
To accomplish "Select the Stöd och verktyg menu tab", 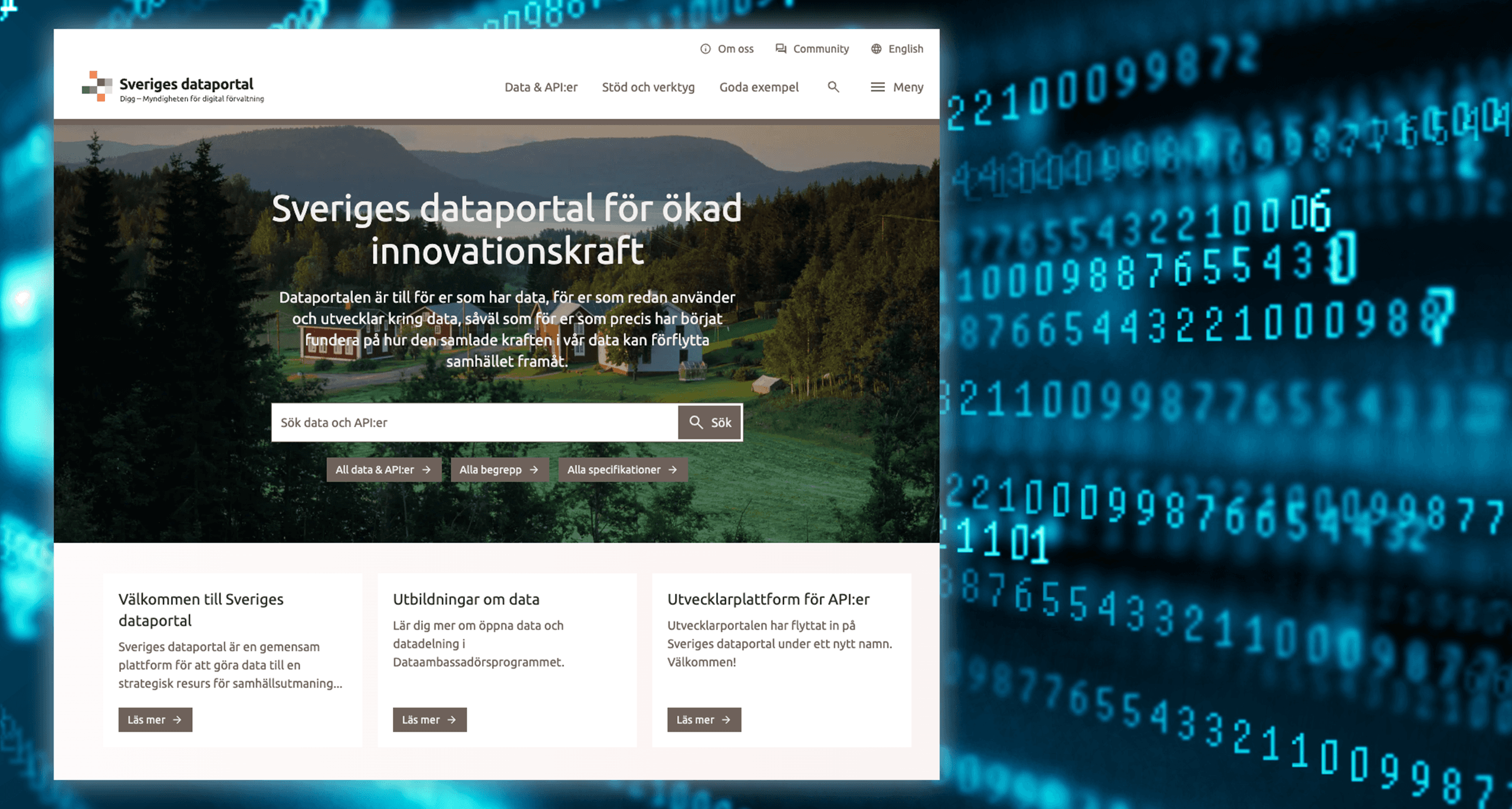I will (649, 87).
